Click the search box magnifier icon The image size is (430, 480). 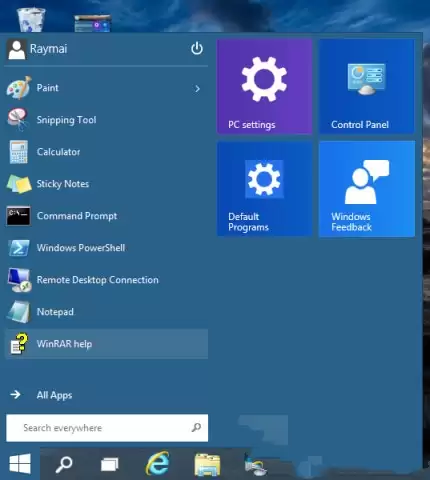click(196, 427)
